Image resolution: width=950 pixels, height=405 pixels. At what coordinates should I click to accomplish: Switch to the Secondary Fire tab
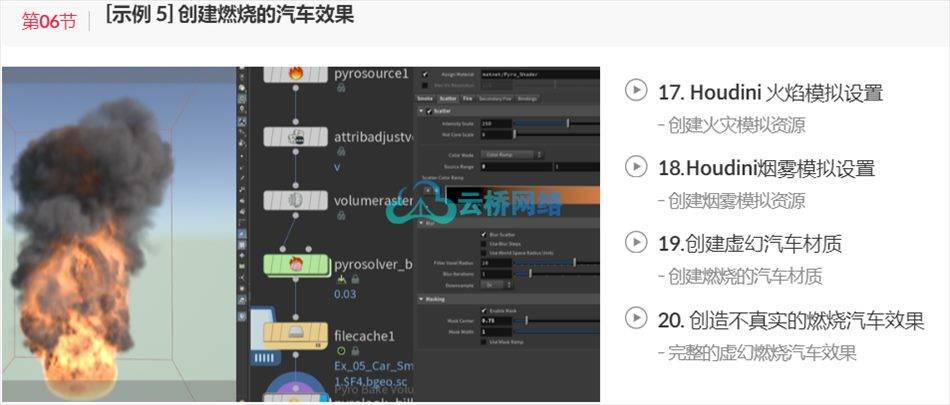495,99
